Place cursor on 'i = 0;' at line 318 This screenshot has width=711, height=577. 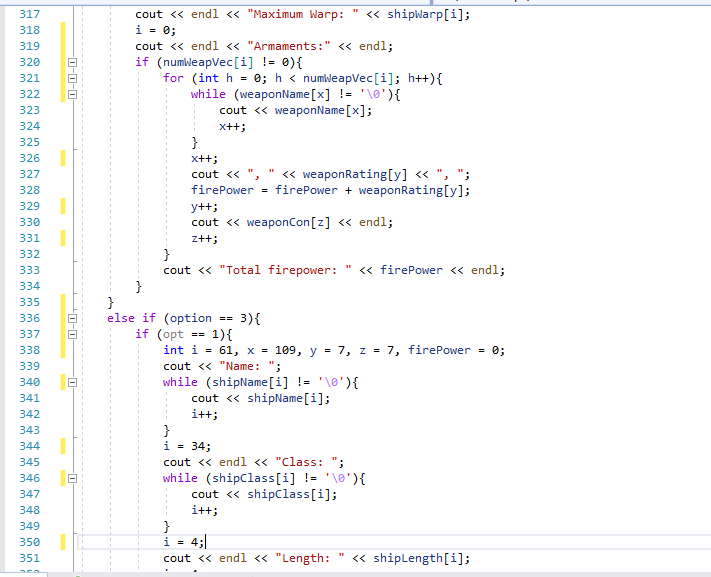coord(156,30)
